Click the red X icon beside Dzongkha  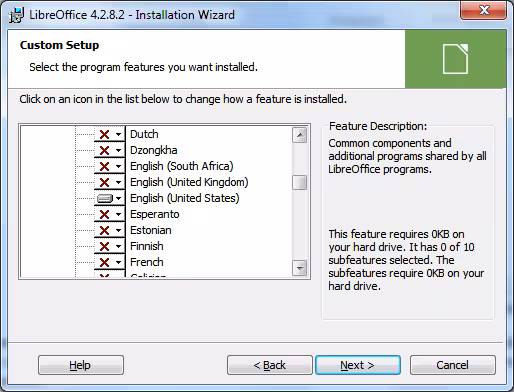coord(104,150)
